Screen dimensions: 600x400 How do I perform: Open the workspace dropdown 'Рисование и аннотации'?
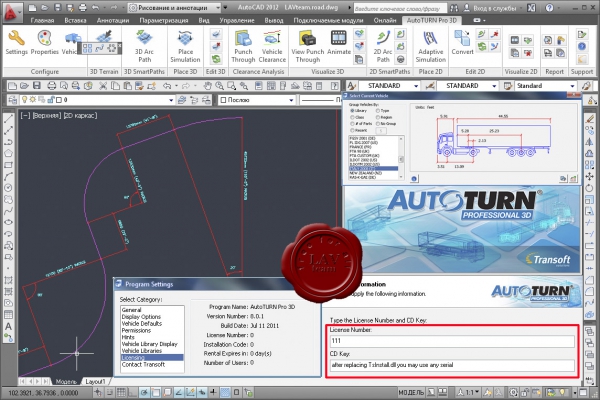pyautogui.click(x=175, y=8)
